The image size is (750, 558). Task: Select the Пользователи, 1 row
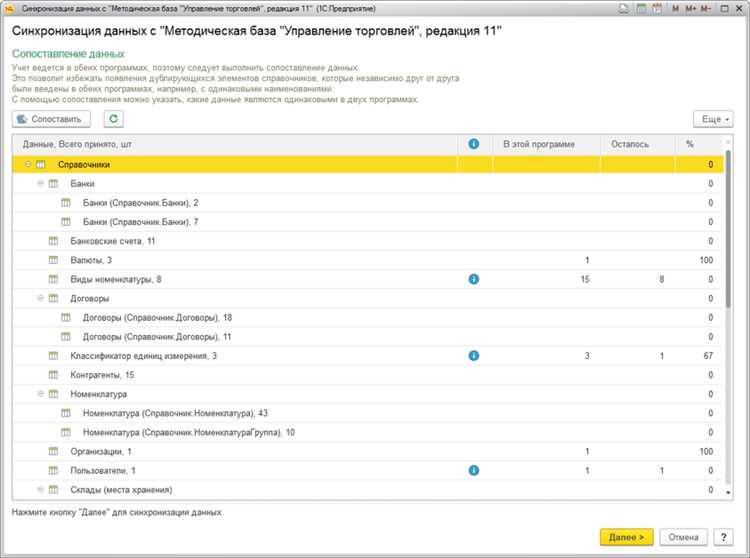[x=368, y=470]
